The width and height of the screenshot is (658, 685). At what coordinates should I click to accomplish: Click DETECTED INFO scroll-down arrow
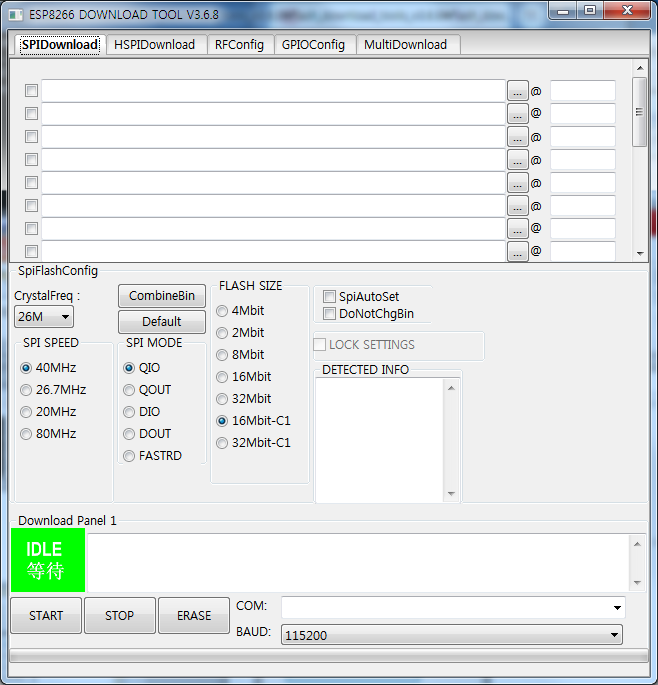coord(451,494)
